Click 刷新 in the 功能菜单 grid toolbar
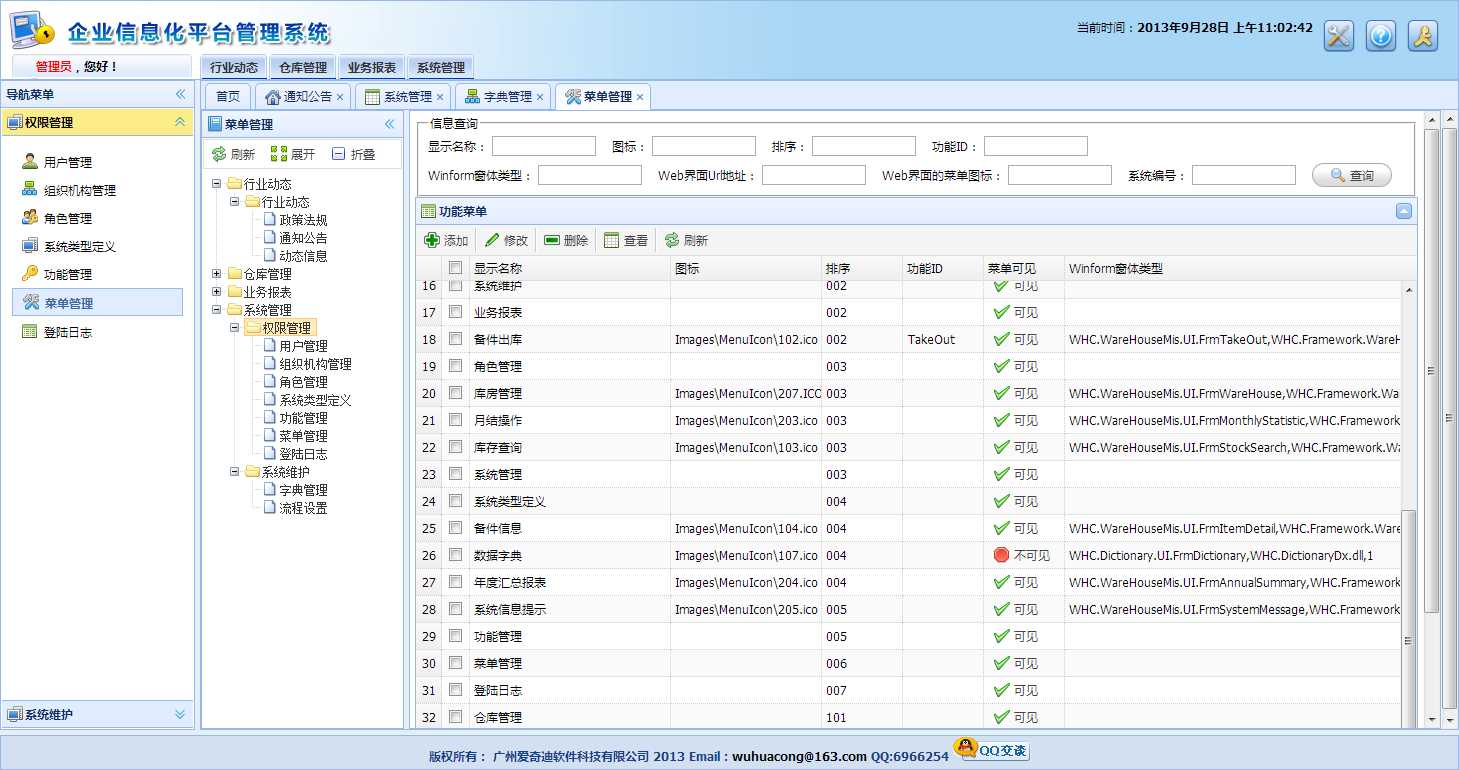This screenshot has height=770, width=1459. point(686,240)
